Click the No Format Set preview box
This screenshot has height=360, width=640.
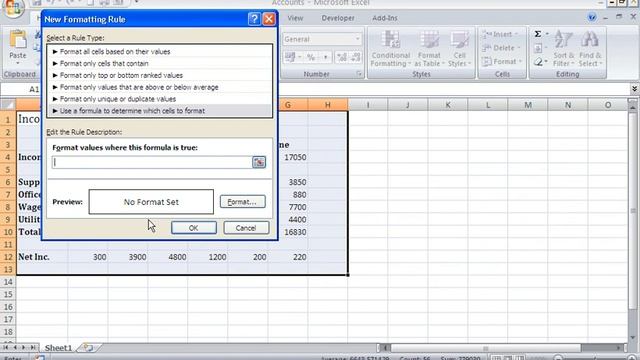click(151, 202)
